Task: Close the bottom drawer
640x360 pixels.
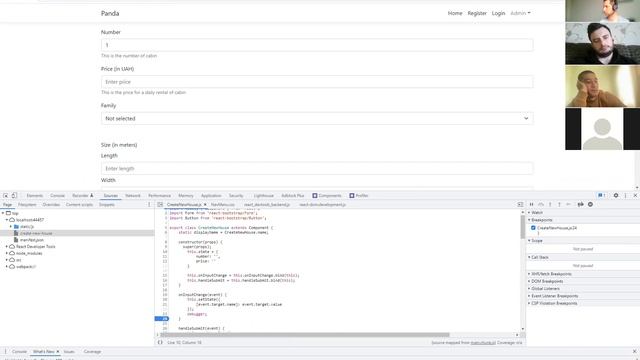Action: (x=635, y=351)
